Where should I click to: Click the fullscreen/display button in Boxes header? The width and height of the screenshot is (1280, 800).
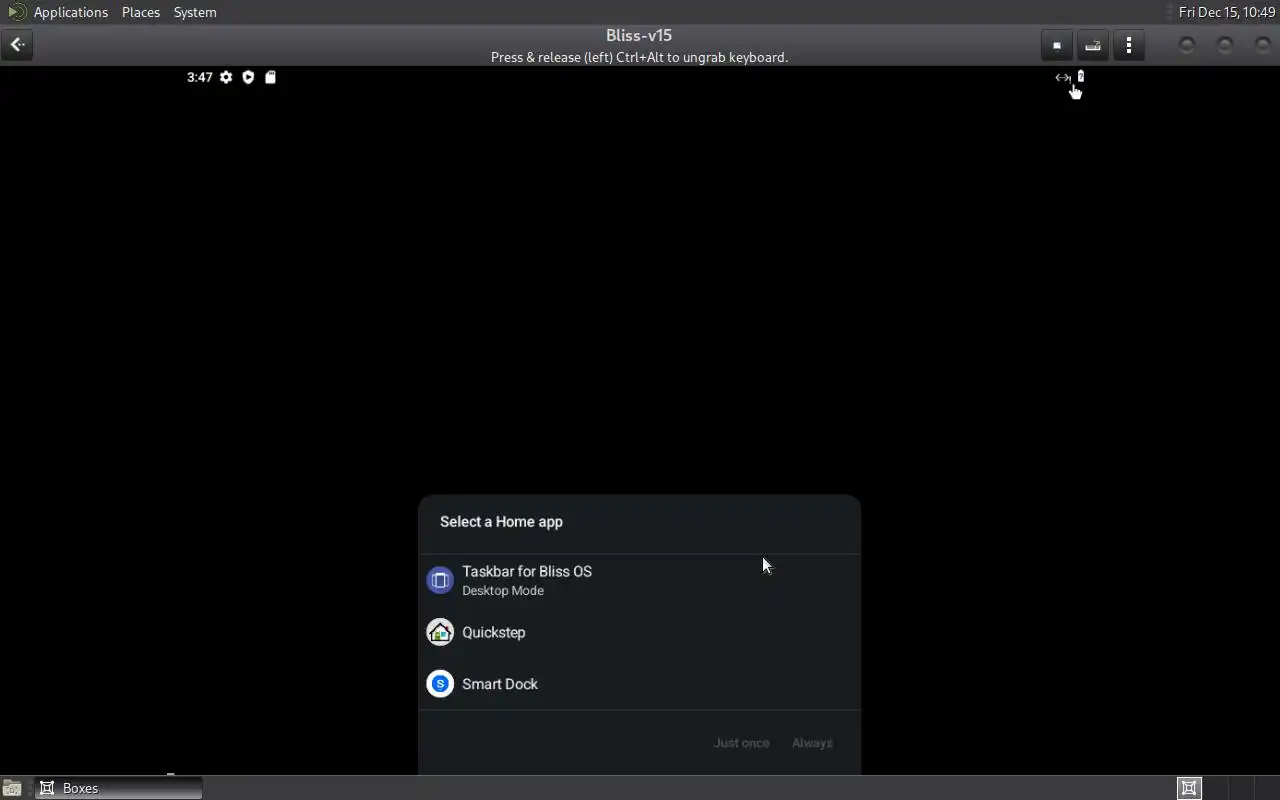[x=1057, y=45]
